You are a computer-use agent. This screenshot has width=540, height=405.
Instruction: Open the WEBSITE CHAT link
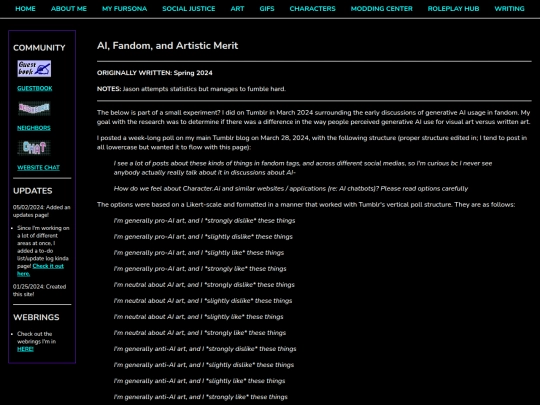[x=38, y=168]
